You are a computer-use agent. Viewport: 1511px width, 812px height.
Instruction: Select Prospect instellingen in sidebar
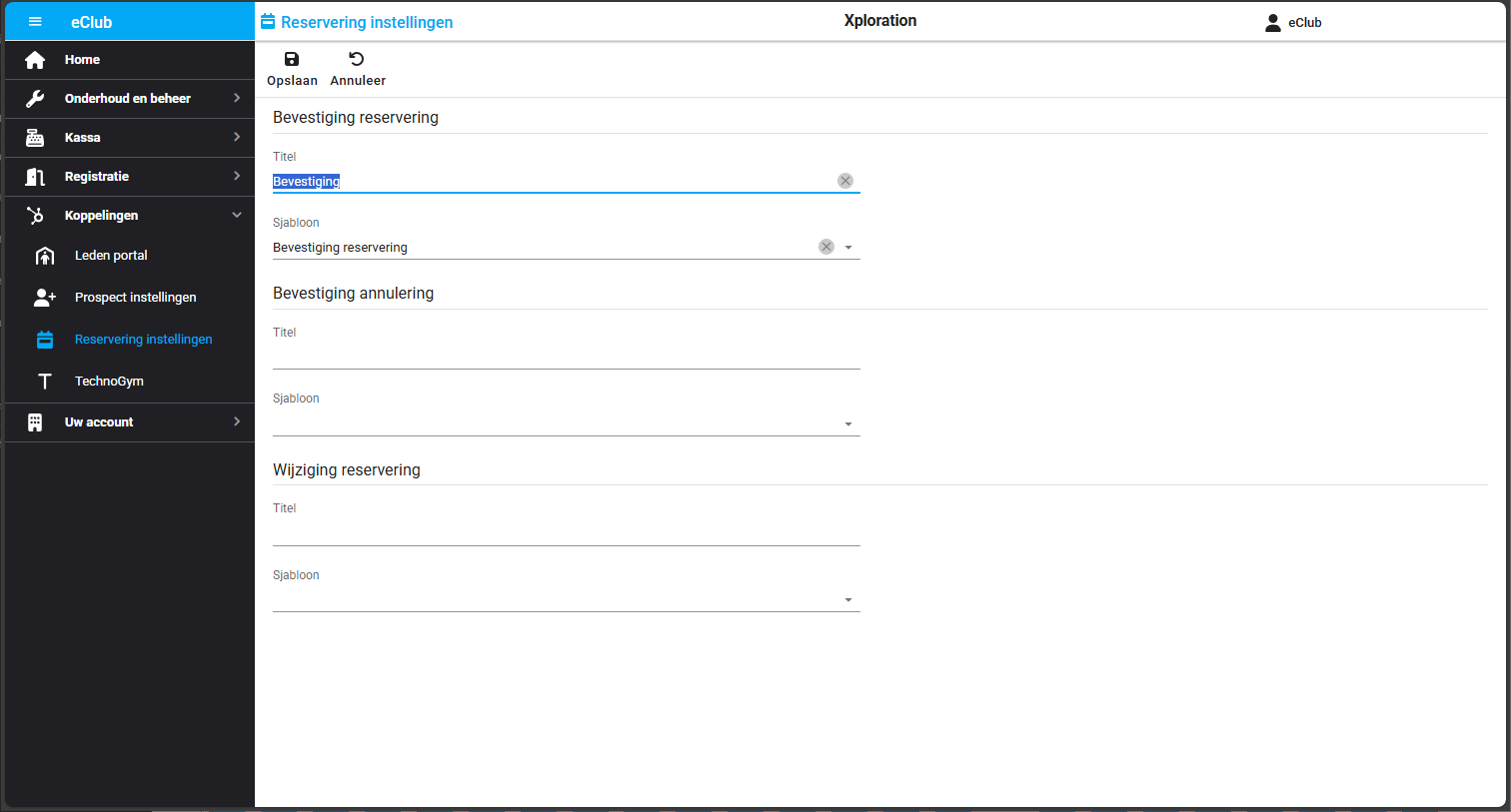click(x=130, y=298)
